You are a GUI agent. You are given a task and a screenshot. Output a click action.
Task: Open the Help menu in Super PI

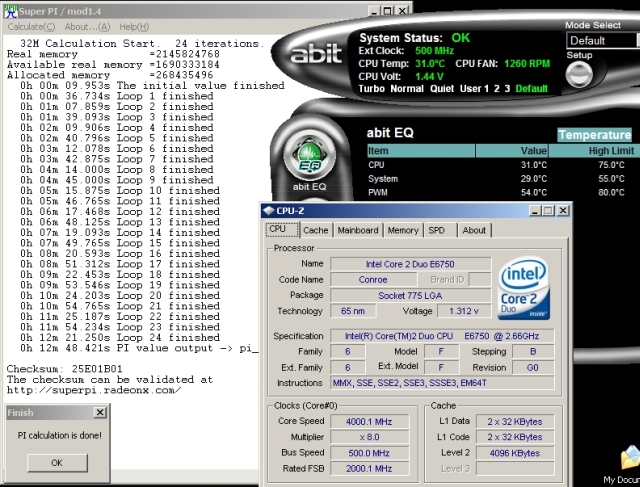134,27
